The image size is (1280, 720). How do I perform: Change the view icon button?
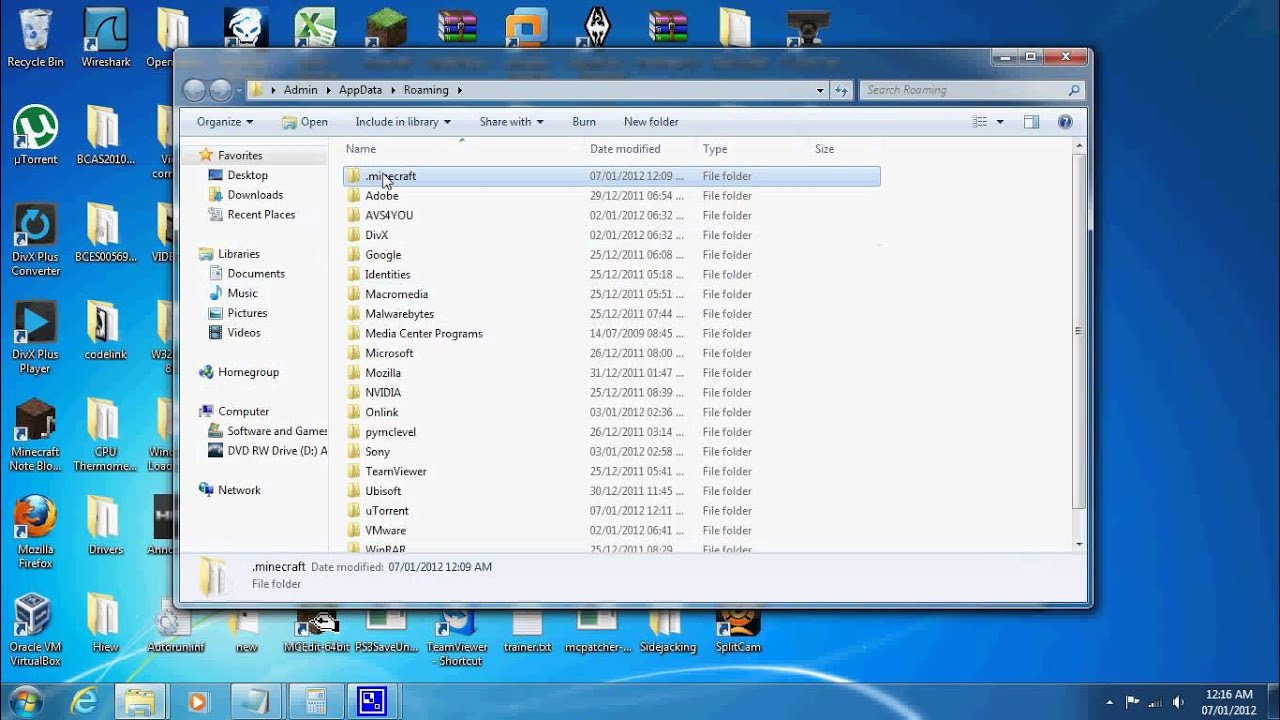[x=980, y=122]
